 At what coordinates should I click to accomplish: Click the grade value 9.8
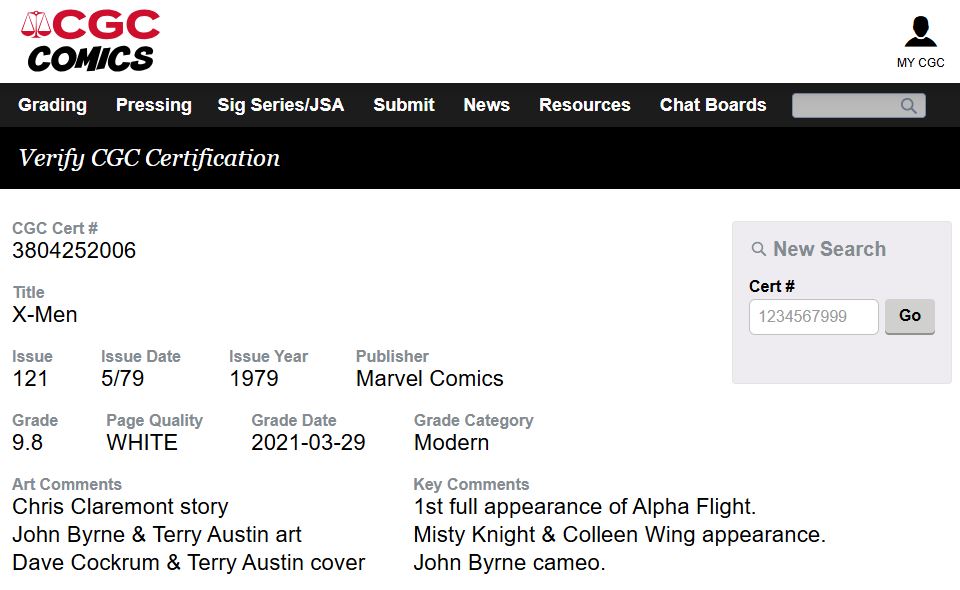pos(27,442)
